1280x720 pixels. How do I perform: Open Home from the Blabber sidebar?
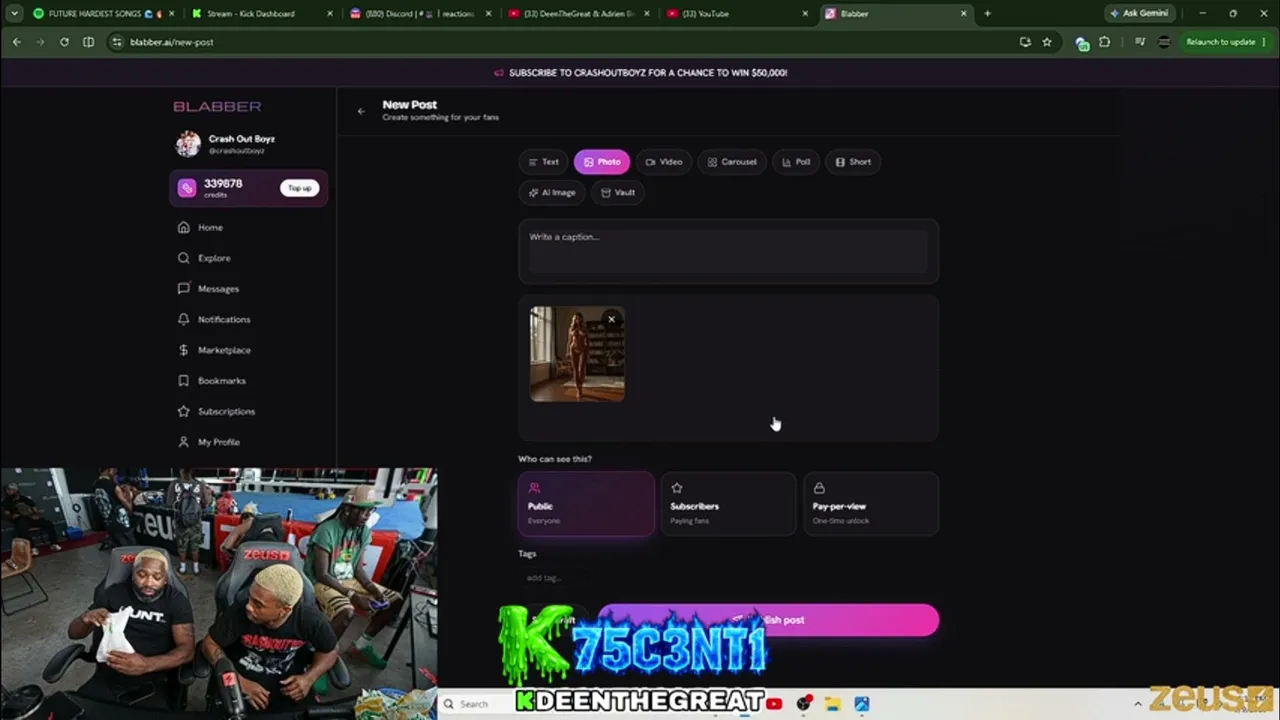pos(200,227)
